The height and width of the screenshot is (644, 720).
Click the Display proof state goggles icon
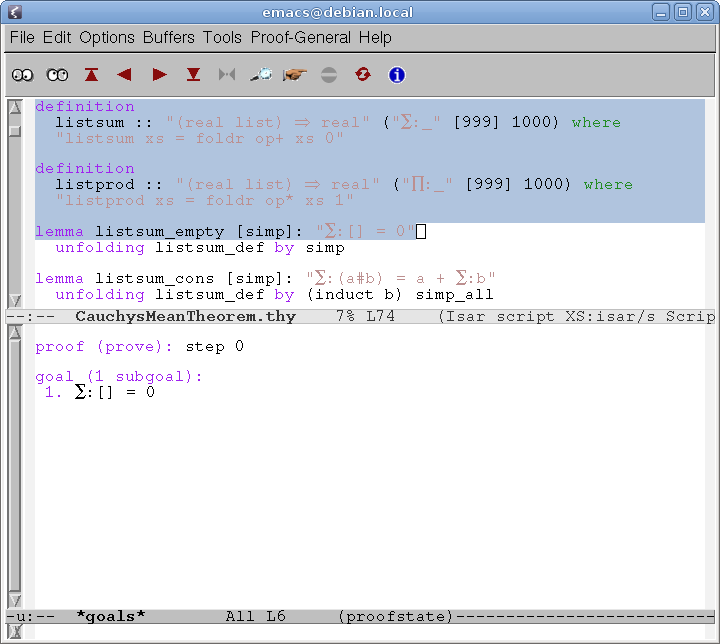coord(23,75)
